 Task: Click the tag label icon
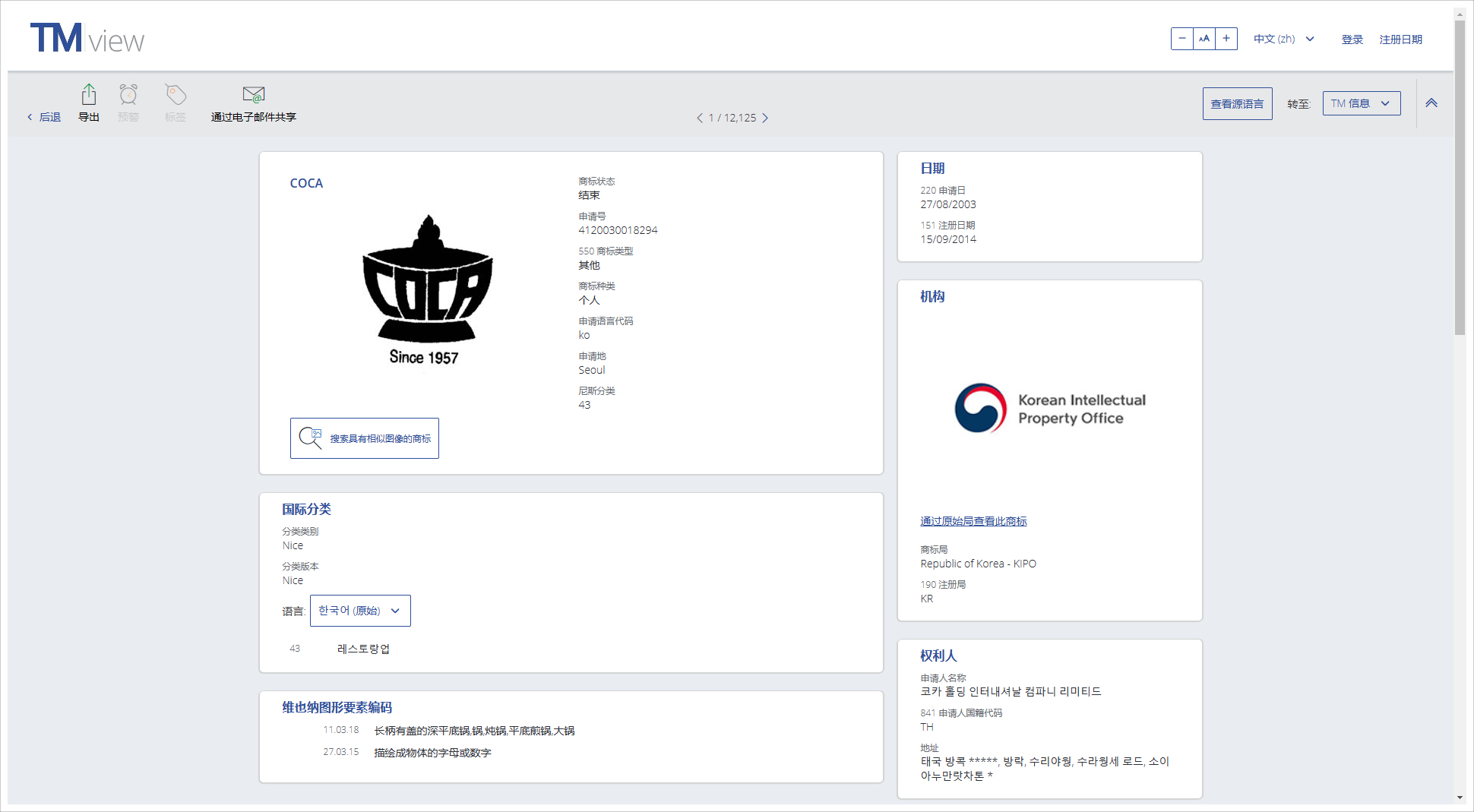pos(176,95)
